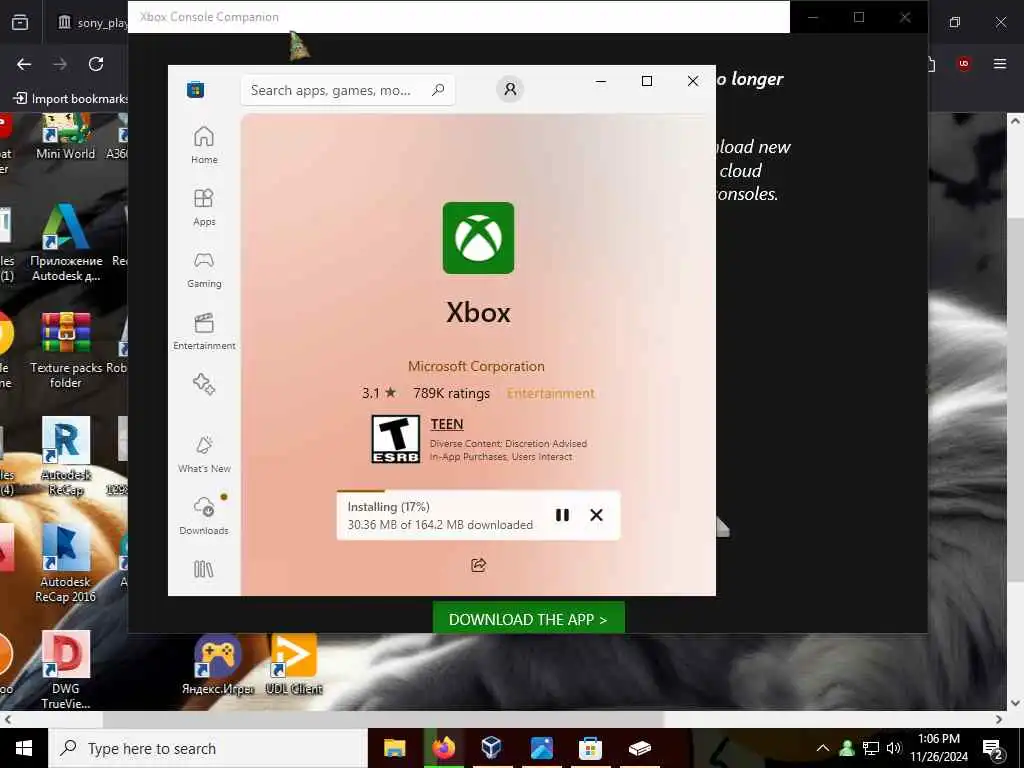1024x768 pixels.
Task: Open File Explorer from taskbar
Action: coord(394,748)
